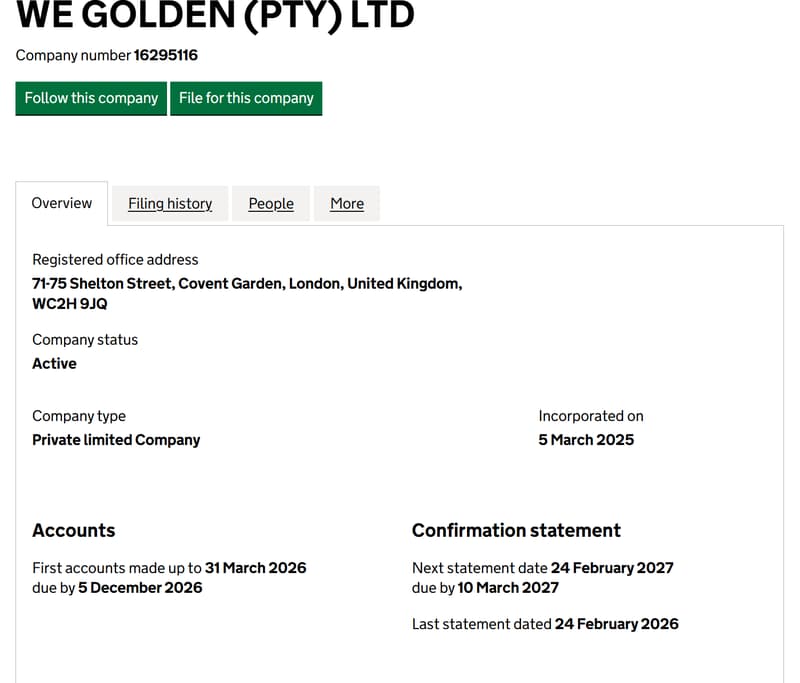Click next statement date 24 February 2027
800x683 pixels.
tap(612, 568)
